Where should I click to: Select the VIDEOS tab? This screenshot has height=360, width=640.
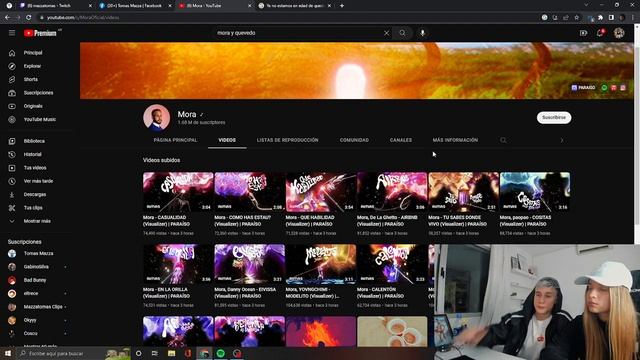[227, 140]
